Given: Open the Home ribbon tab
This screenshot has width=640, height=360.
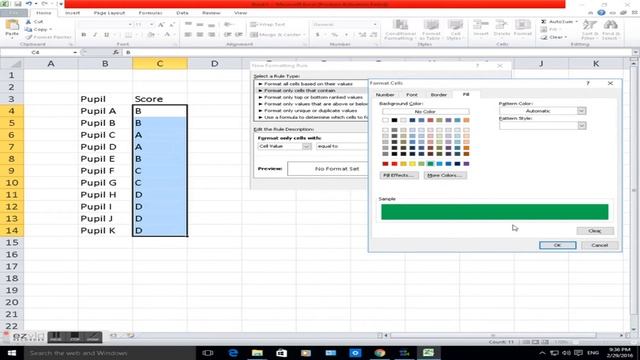Looking at the screenshot, I should click(44, 13).
